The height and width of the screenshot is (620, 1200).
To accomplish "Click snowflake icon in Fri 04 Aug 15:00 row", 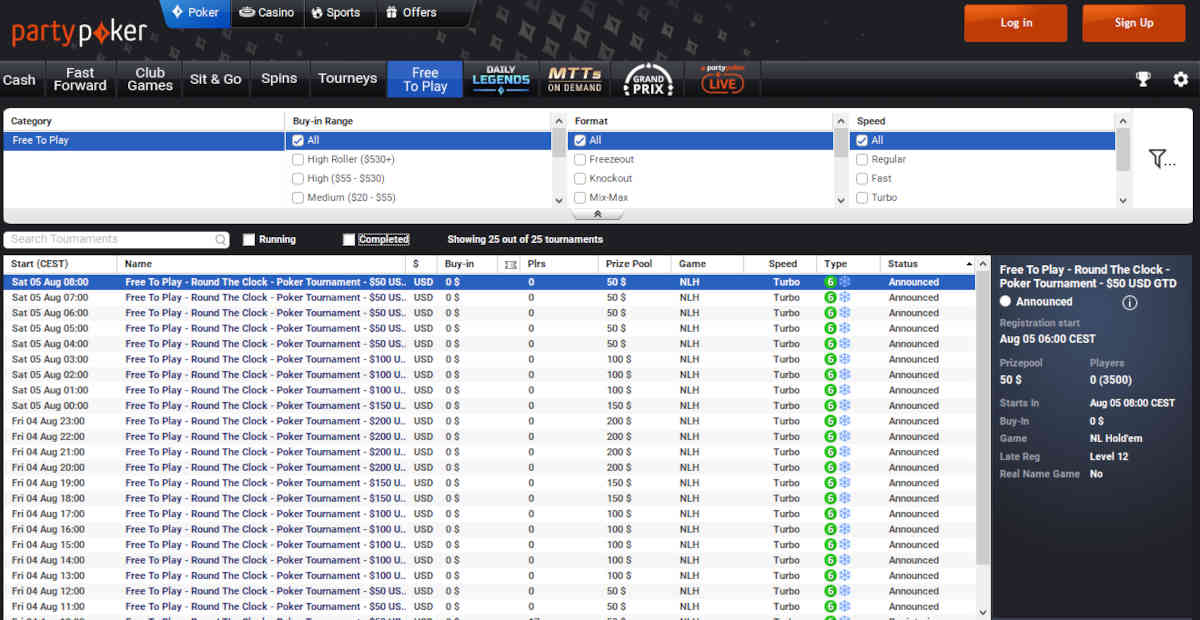I will pyautogui.click(x=844, y=545).
